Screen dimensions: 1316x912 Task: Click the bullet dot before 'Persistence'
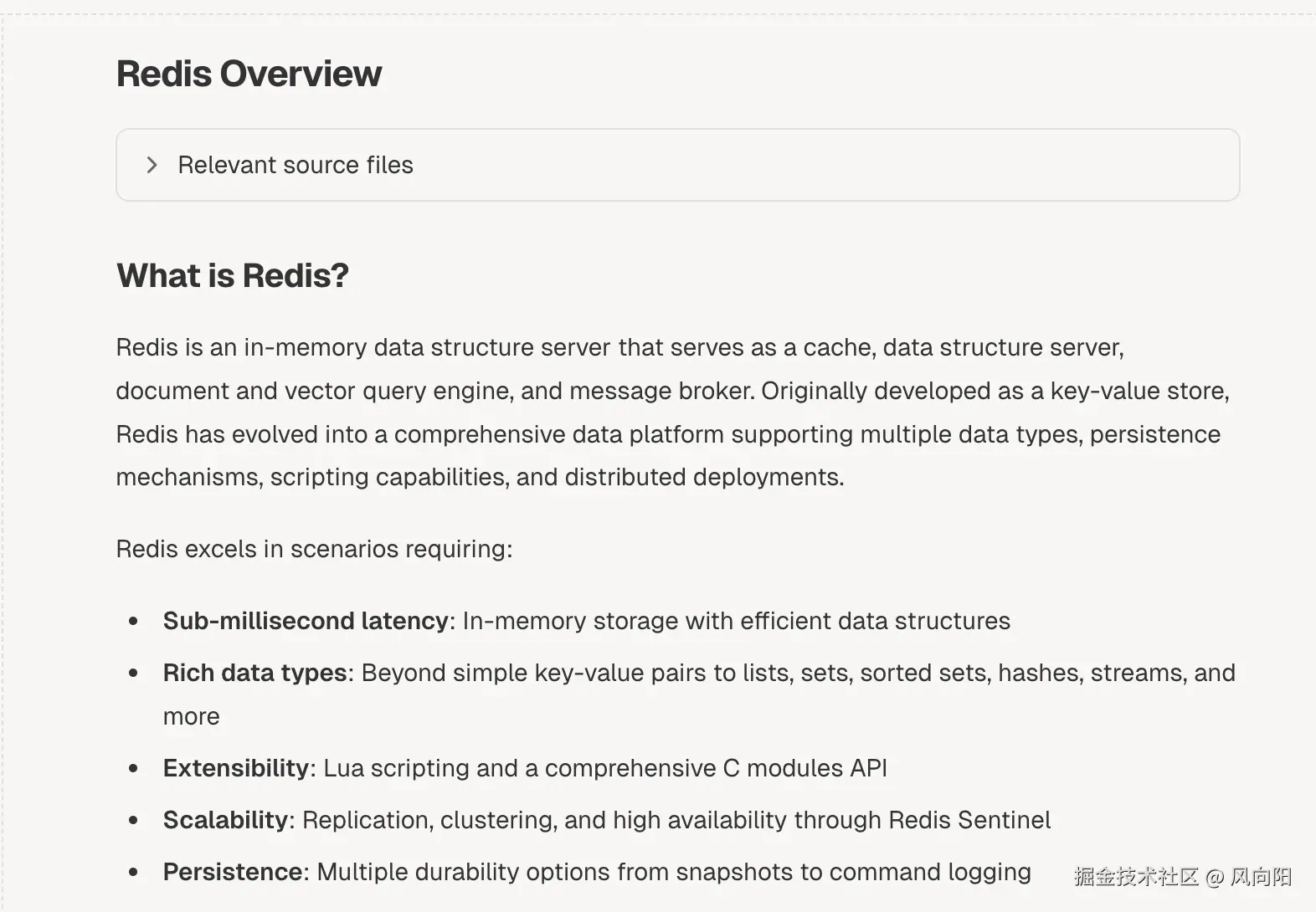tap(133, 872)
